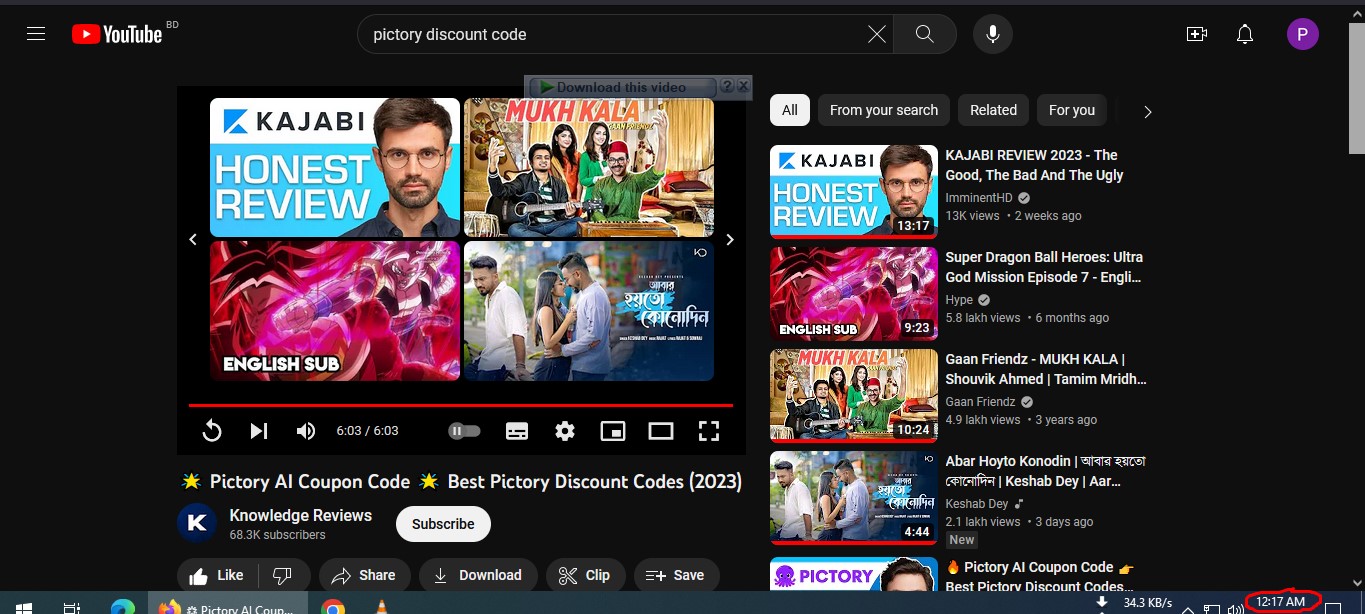The image size is (1365, 614).
Task: Click the 4:44 Abar Hoyto sidebar thumbnail
Action: coord(854,498)
